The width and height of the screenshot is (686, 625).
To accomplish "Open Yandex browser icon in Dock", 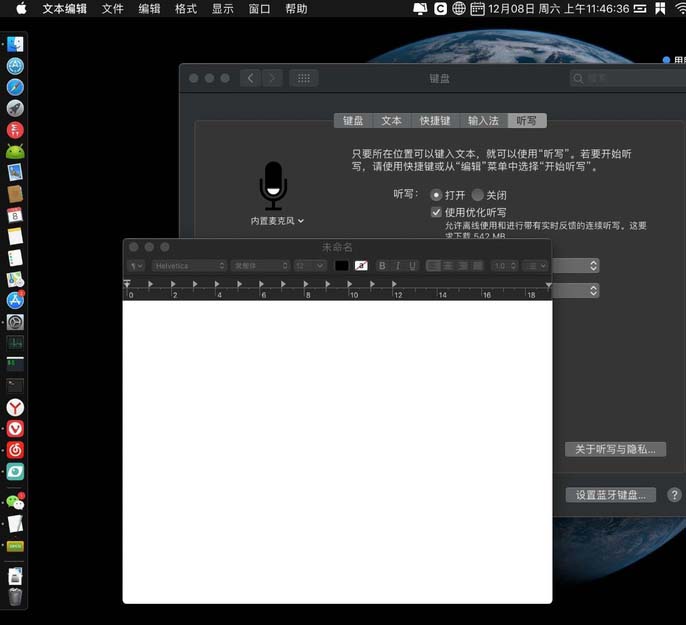I will [15, 407].
